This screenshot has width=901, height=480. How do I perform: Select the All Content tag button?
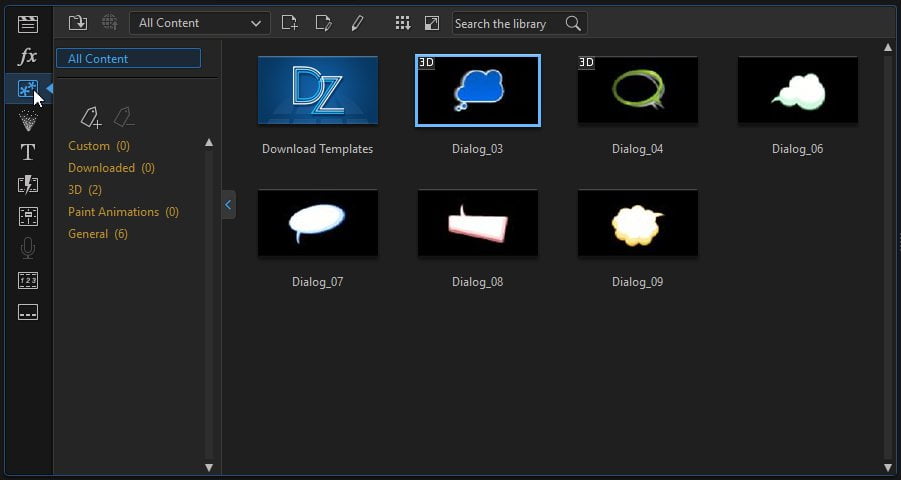128,58
